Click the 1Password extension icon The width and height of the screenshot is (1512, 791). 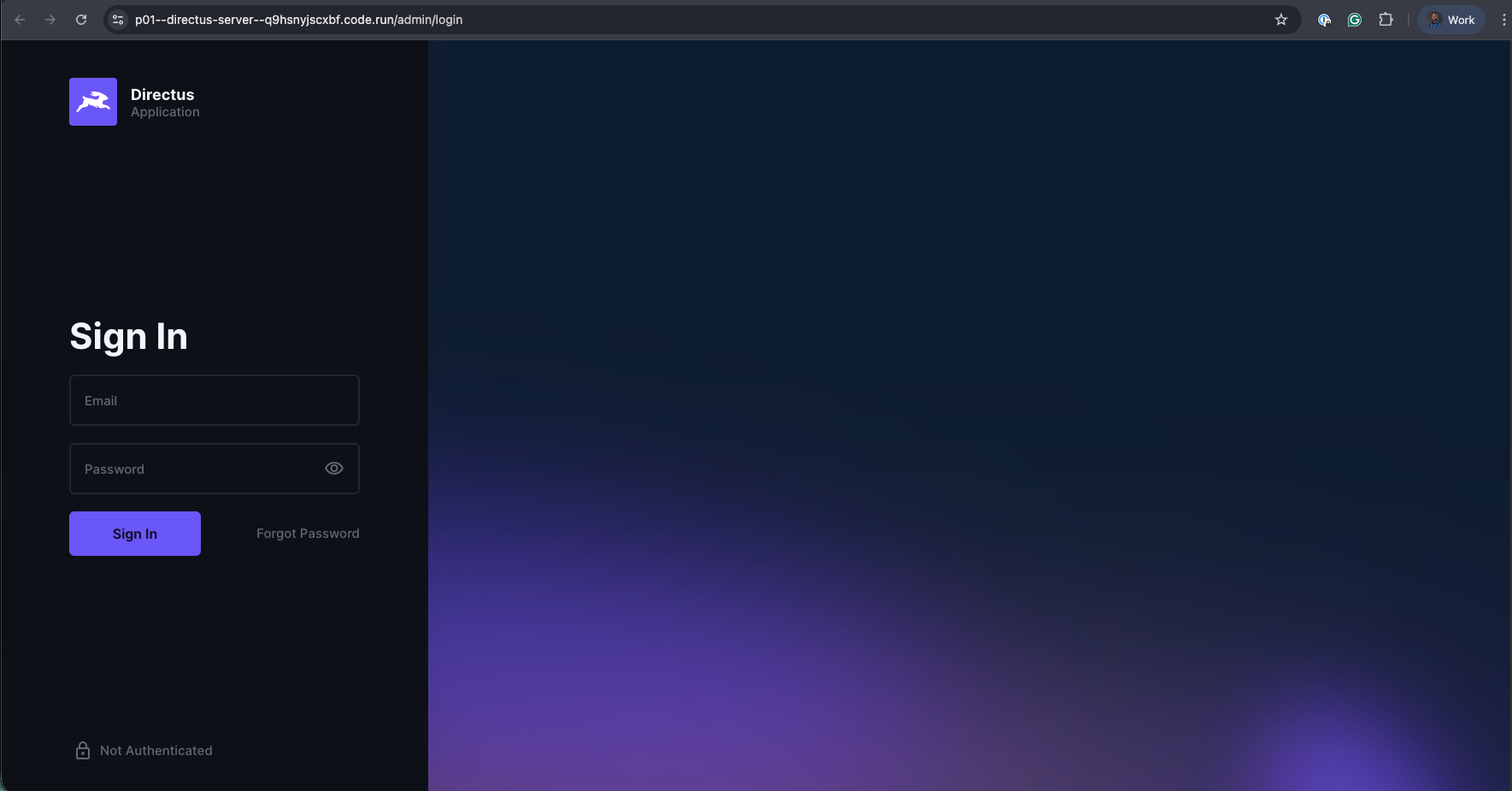1325,19
